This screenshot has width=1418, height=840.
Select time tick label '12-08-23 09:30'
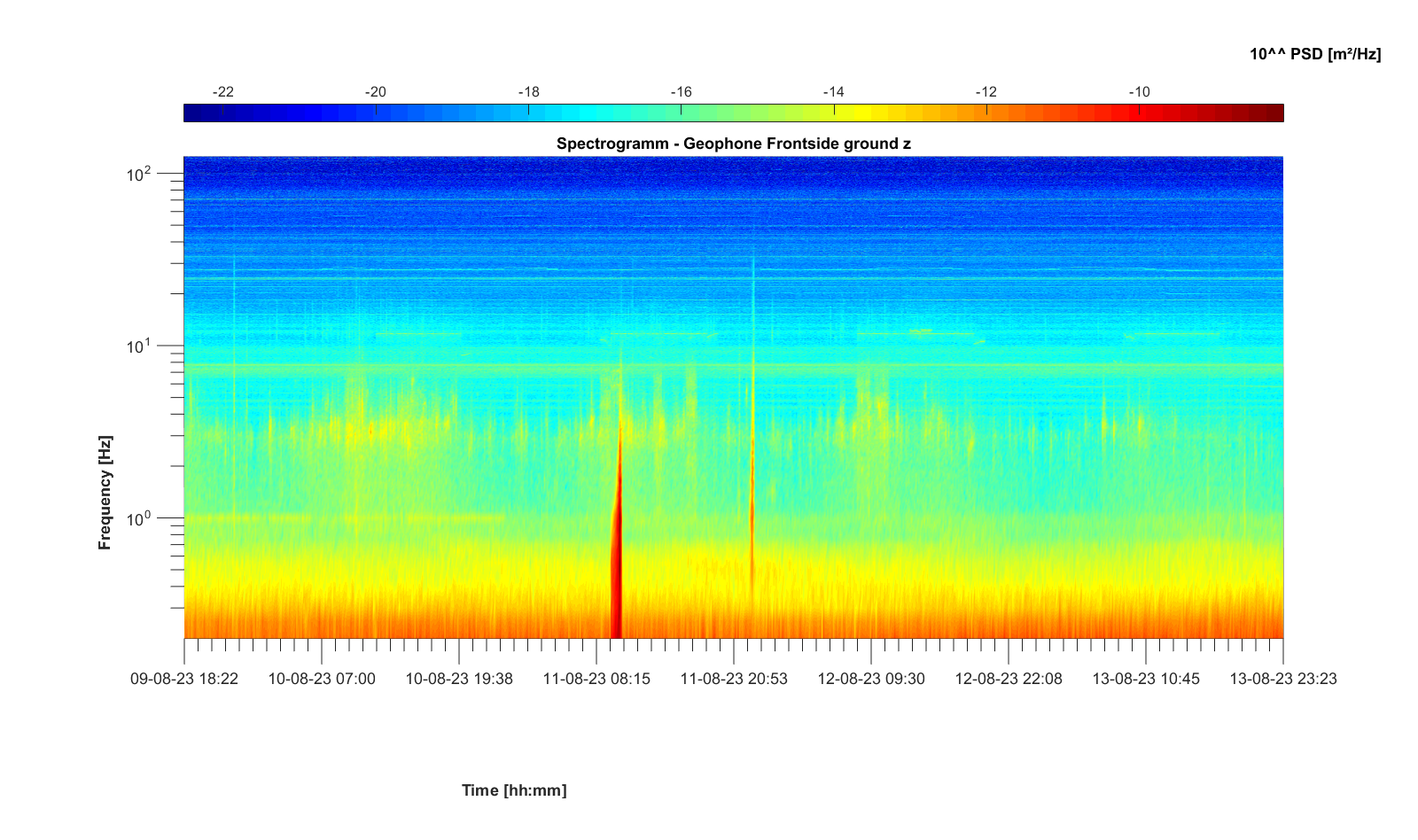[x=871, y=679]
